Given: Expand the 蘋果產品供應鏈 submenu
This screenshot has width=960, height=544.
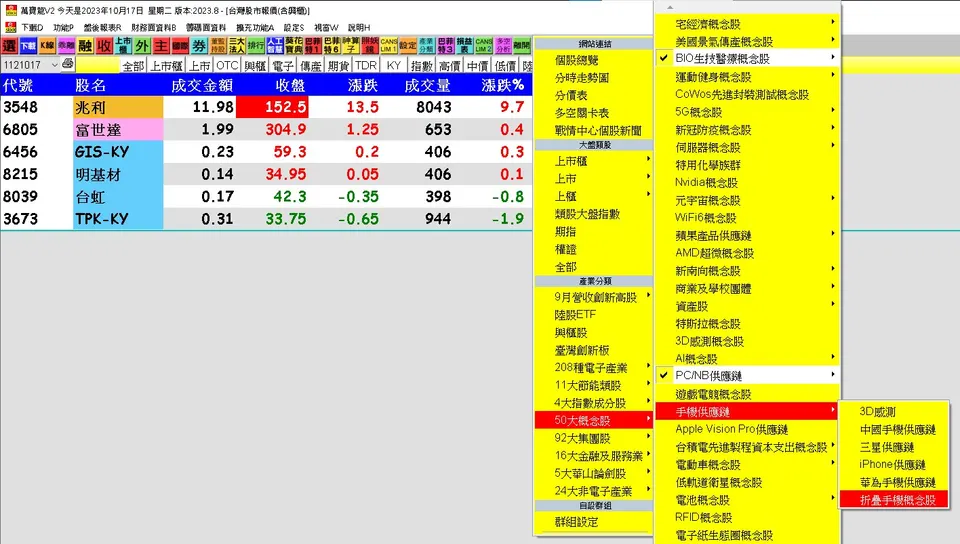Looking at the screenshot, I should [748, 236].
